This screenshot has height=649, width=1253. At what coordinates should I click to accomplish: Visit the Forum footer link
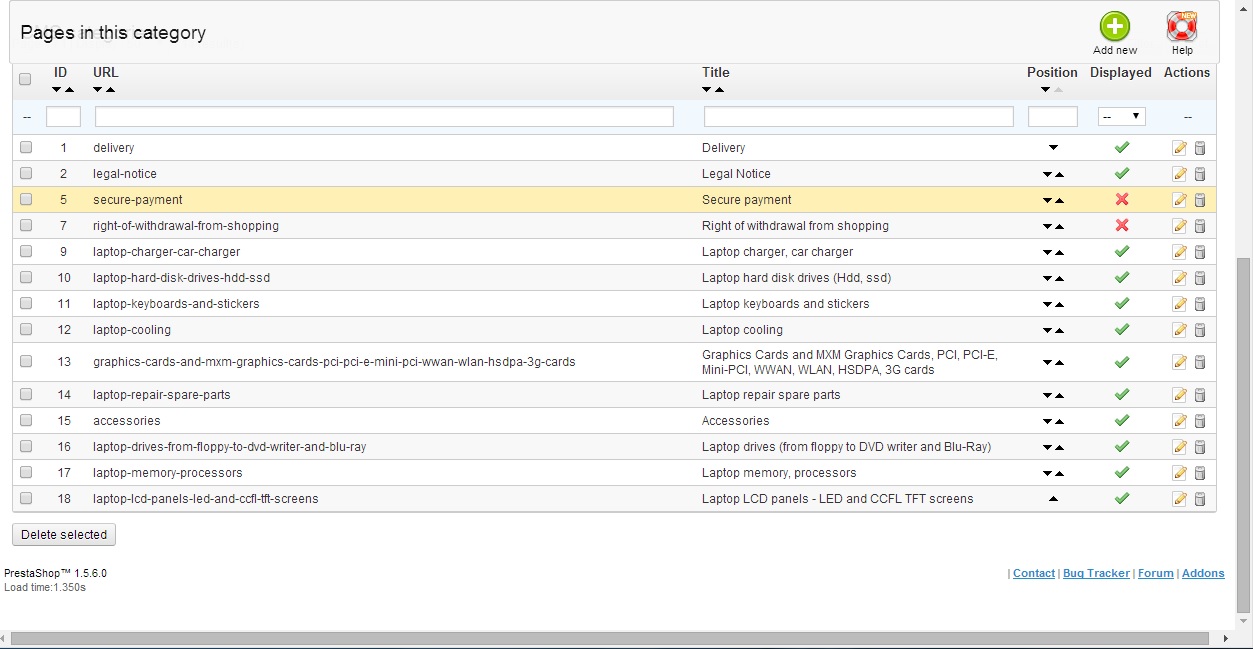1155,573
